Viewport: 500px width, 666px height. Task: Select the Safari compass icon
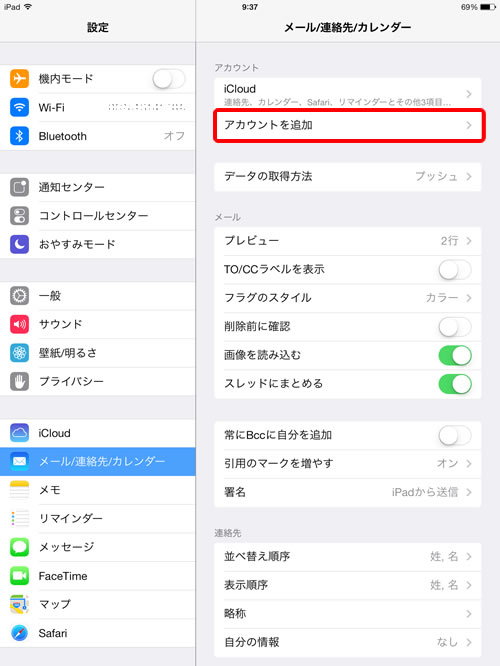[x=19, y=633]
